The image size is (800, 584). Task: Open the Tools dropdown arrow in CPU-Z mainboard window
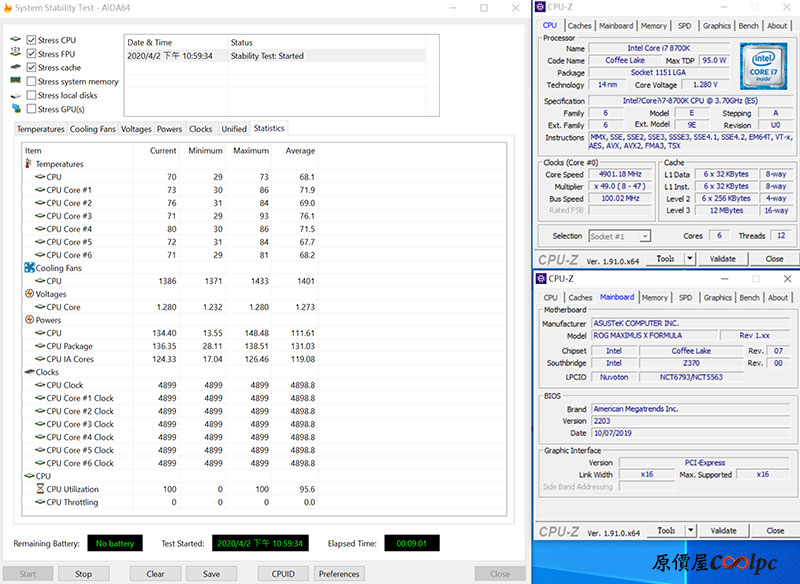[691, 530]
